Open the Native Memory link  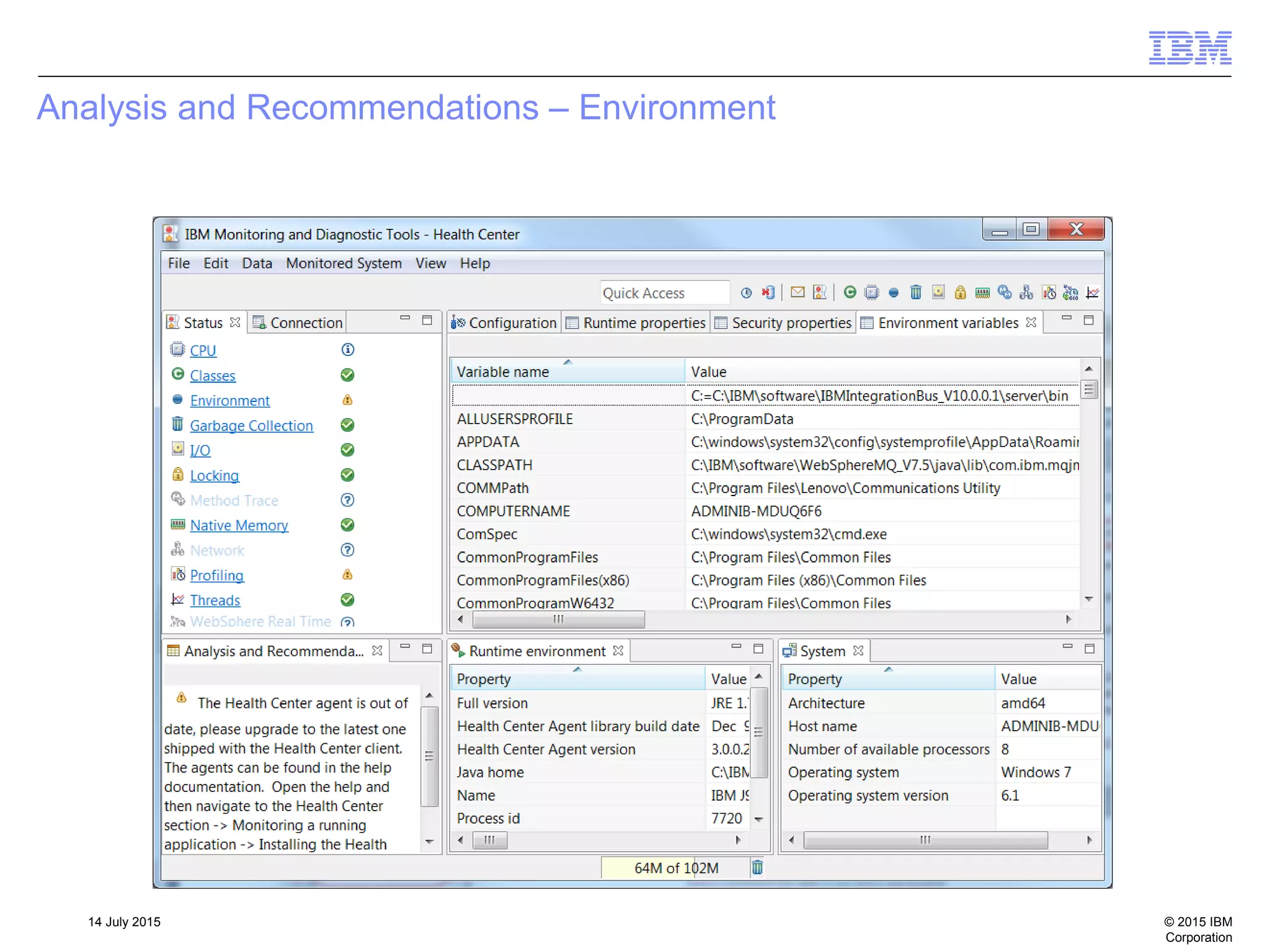[x=239, y=526]
